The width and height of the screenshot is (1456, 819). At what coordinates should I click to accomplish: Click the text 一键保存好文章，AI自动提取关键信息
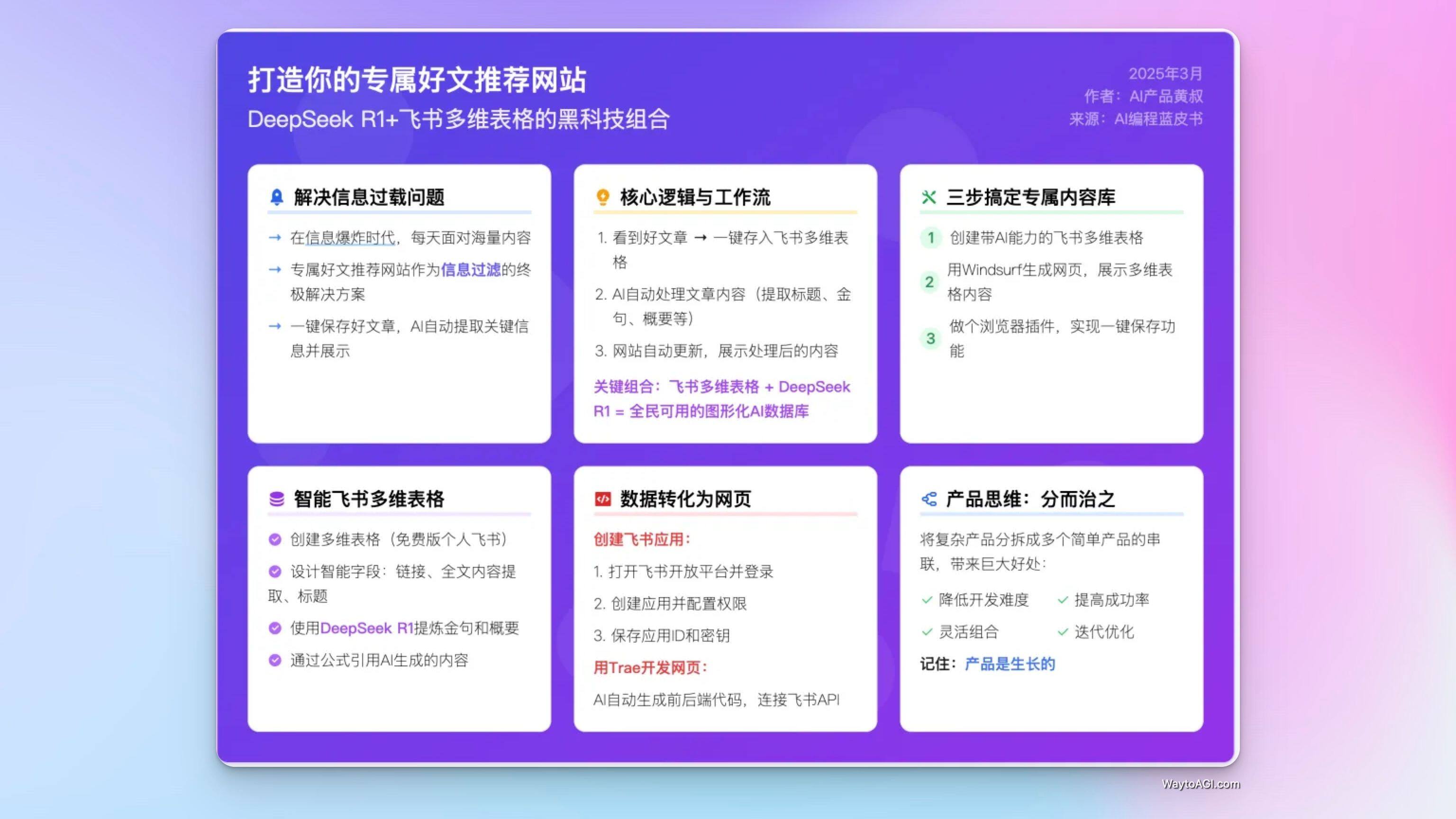(x=410, y=338)
